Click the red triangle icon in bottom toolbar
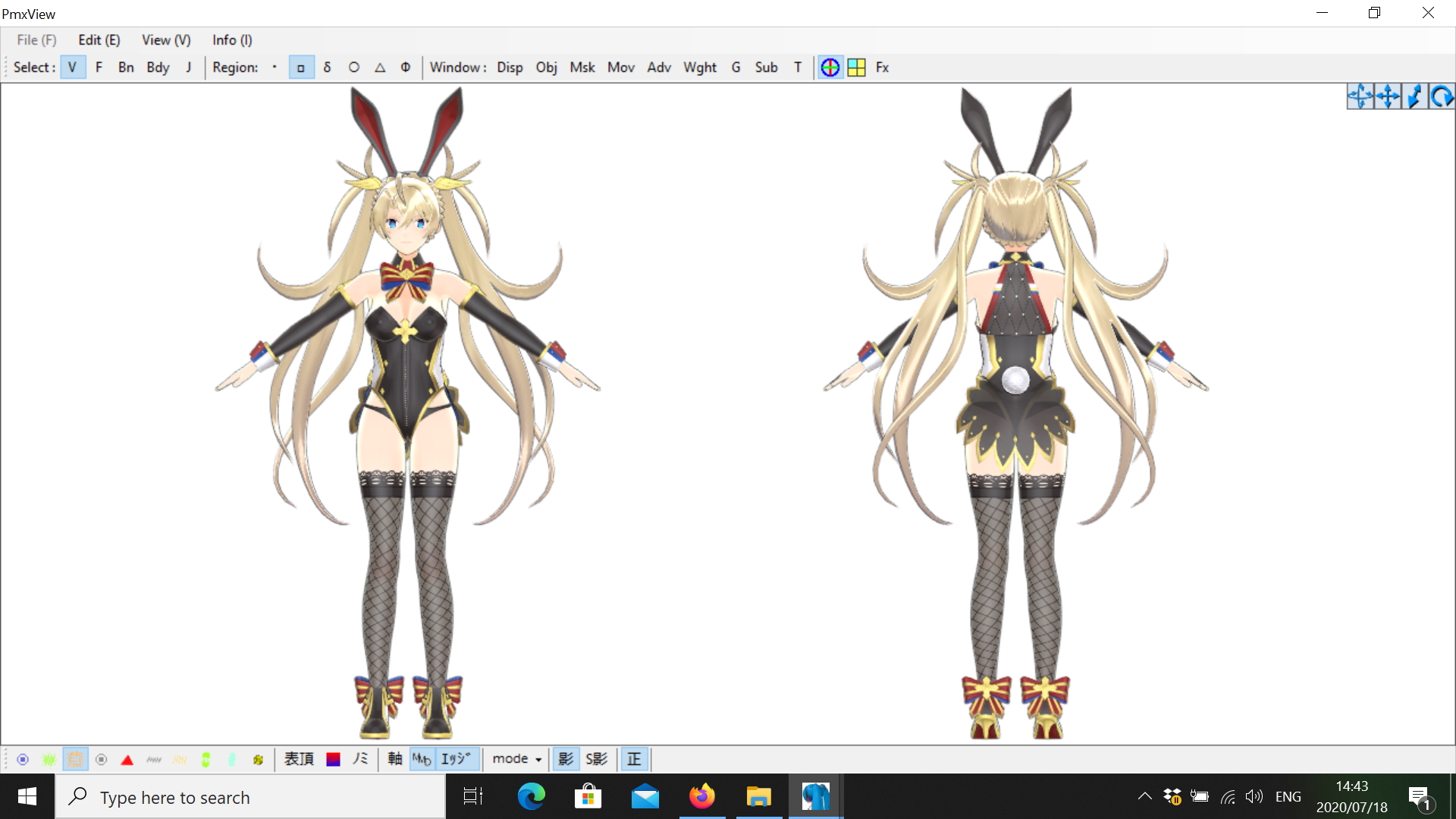The image size is (1456, 819). point(127,760)
